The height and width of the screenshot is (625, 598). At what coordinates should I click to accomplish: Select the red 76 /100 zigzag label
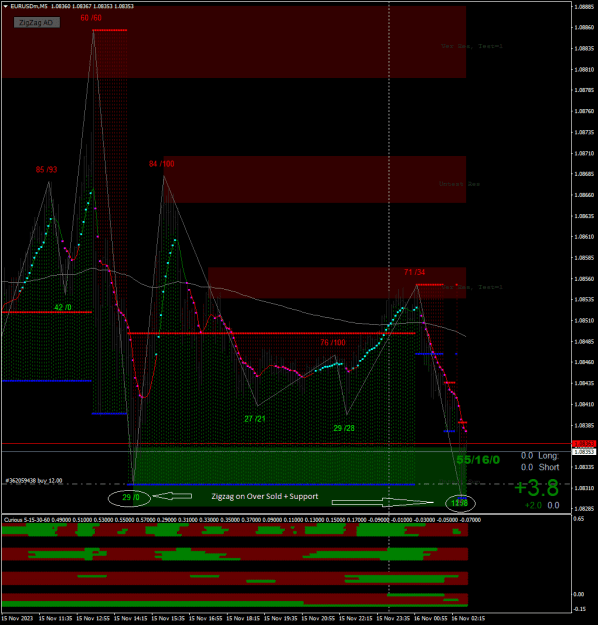(x=332, y=342)
